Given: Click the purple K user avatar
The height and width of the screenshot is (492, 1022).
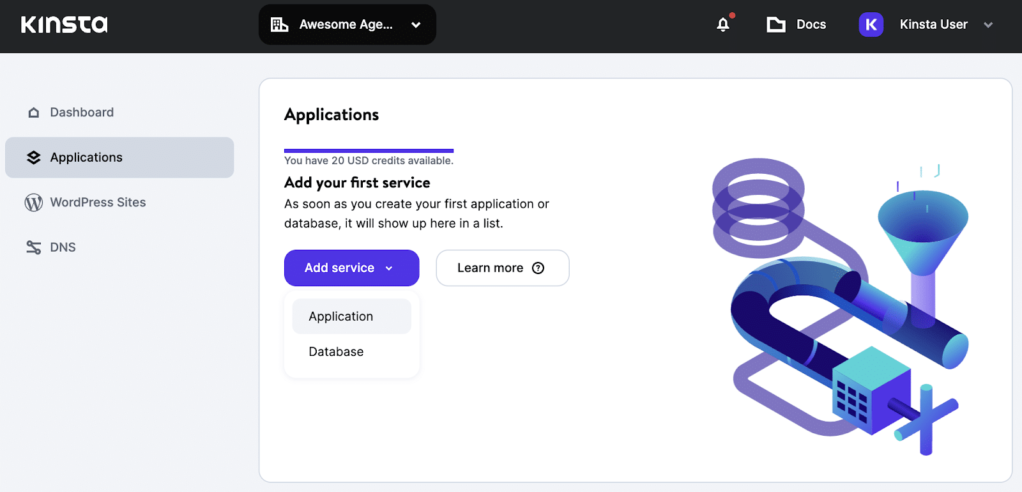Looking at the screenshot, I should [871, 25].
